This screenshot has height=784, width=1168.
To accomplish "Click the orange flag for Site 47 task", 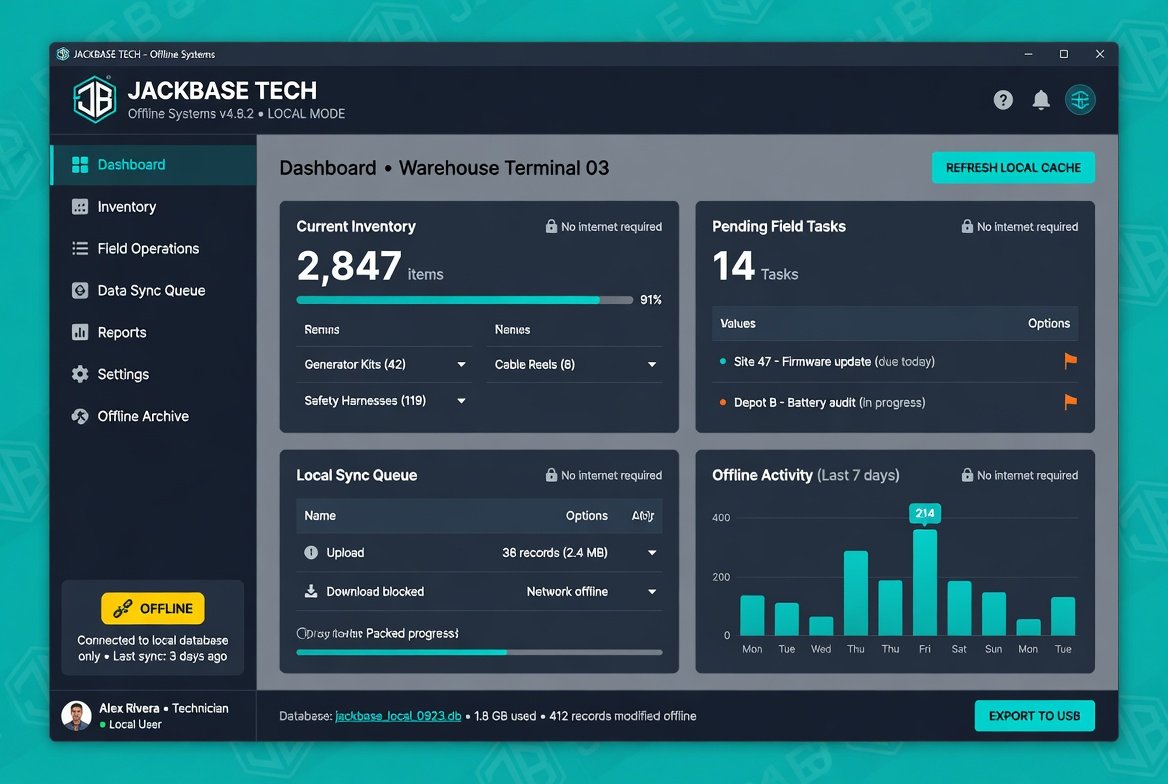I will [1070, 361].
